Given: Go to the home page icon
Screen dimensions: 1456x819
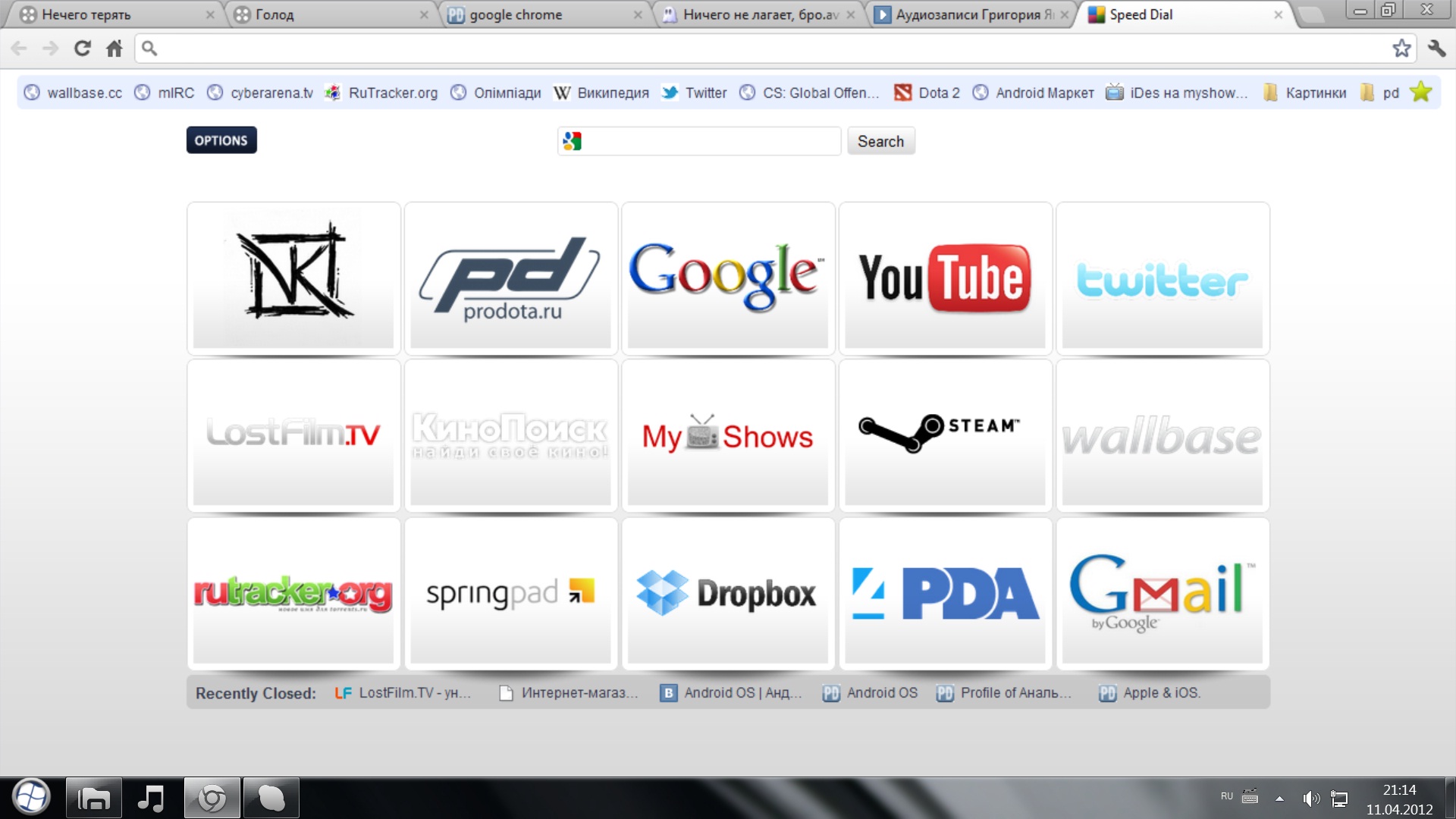Looking at the screenshot, I should tap(115, 49).
